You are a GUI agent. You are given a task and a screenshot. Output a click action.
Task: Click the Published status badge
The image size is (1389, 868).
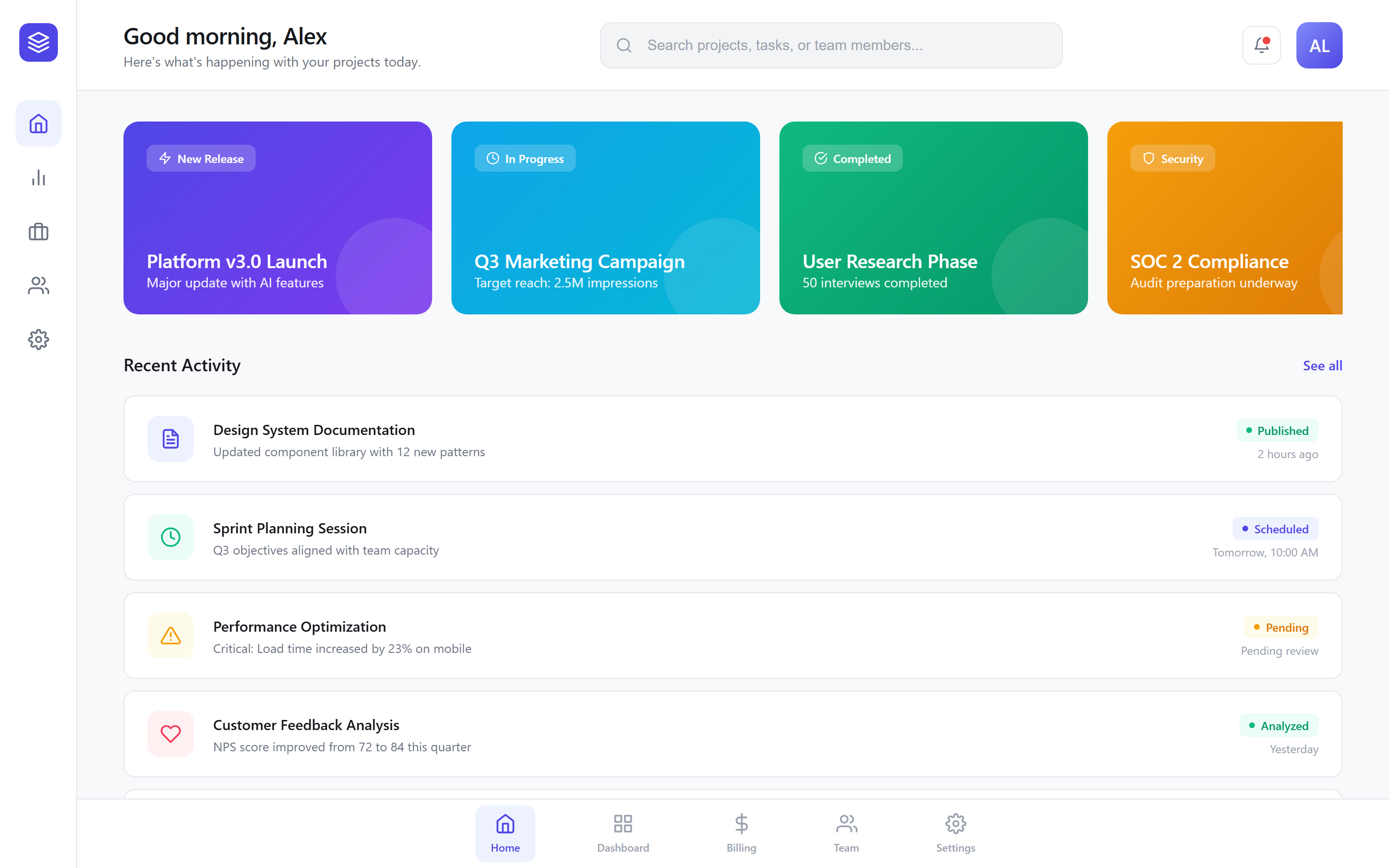point(1277,431)
